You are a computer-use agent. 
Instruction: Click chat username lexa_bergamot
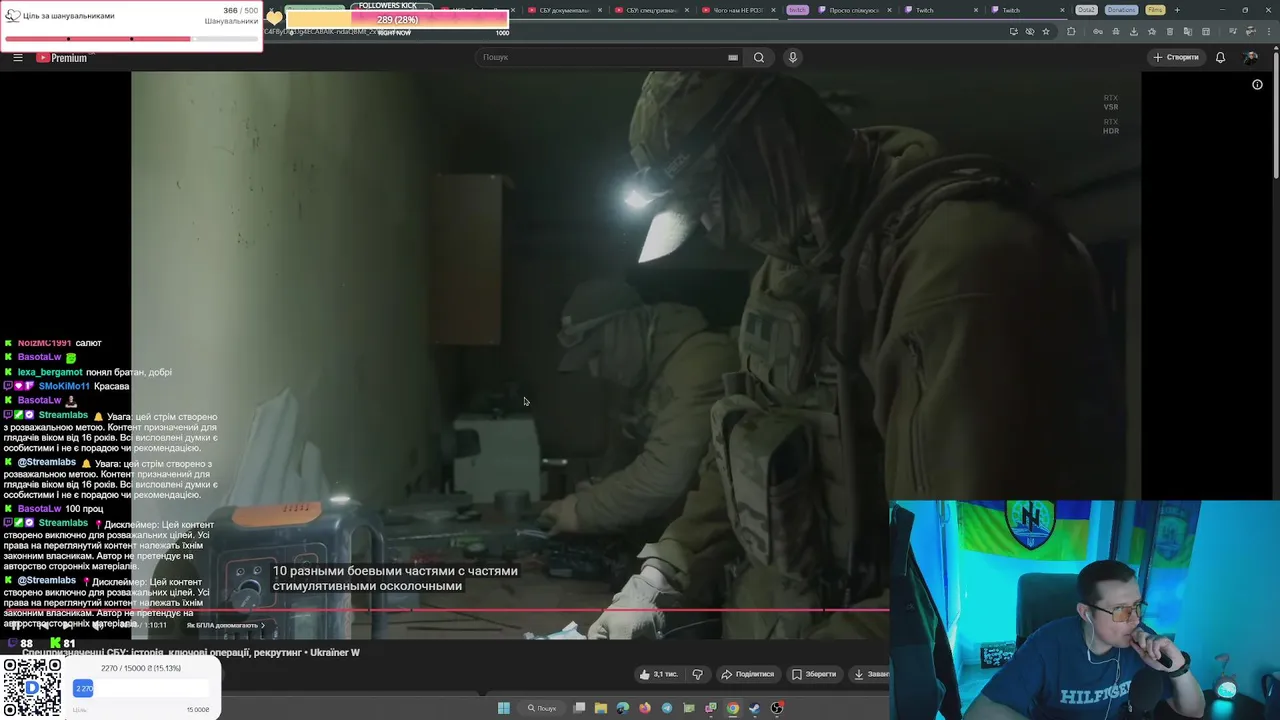[50, 372]
